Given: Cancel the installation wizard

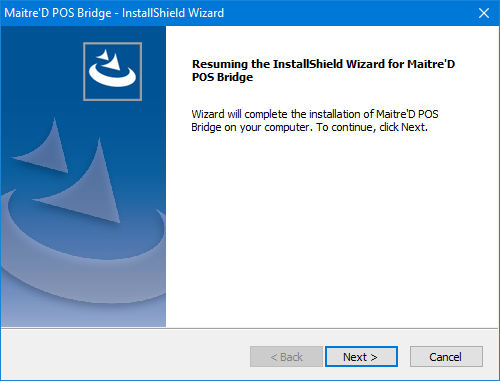Looking at the screenshot, I should pyautogui.click(x=446, y=357).
